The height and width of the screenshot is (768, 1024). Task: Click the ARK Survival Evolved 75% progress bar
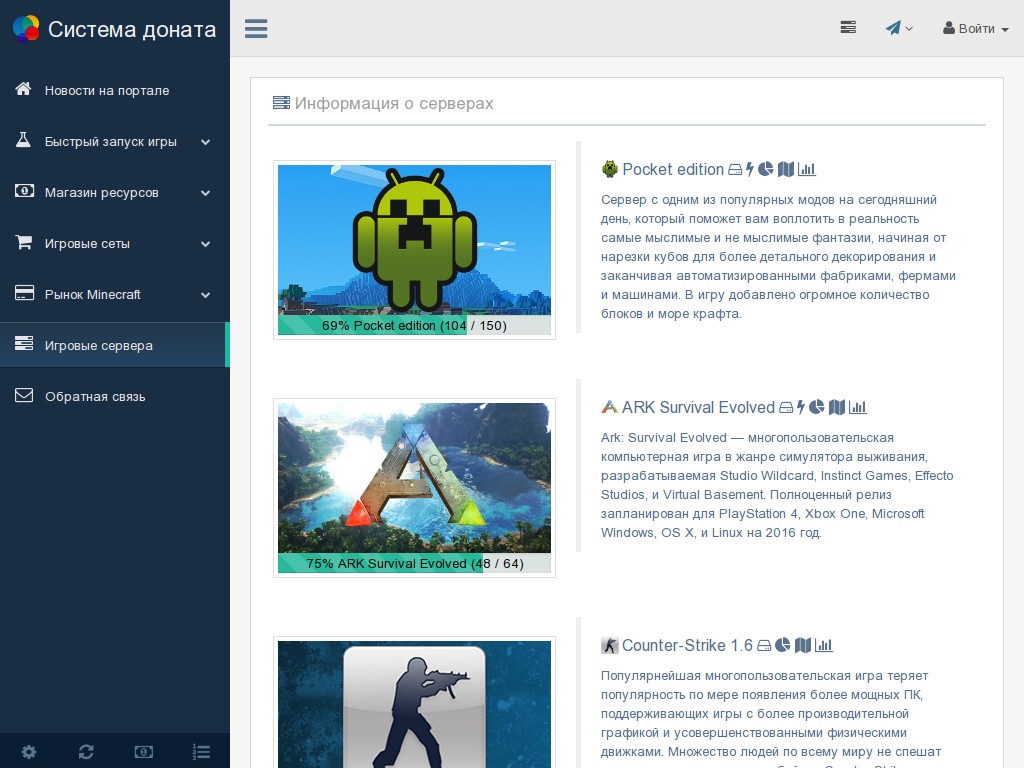tap(414, 563)
